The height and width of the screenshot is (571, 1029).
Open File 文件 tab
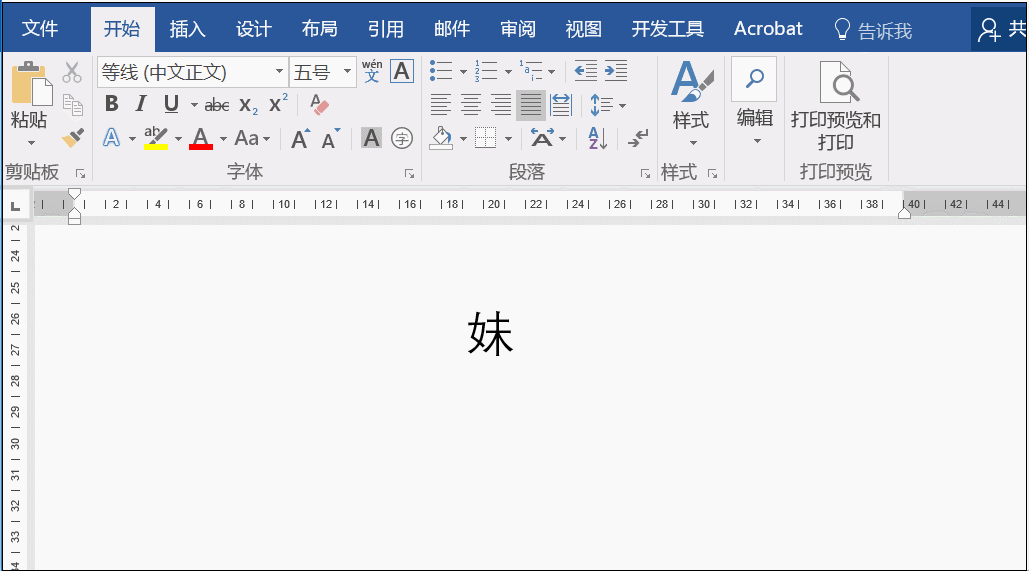point(39,29)
